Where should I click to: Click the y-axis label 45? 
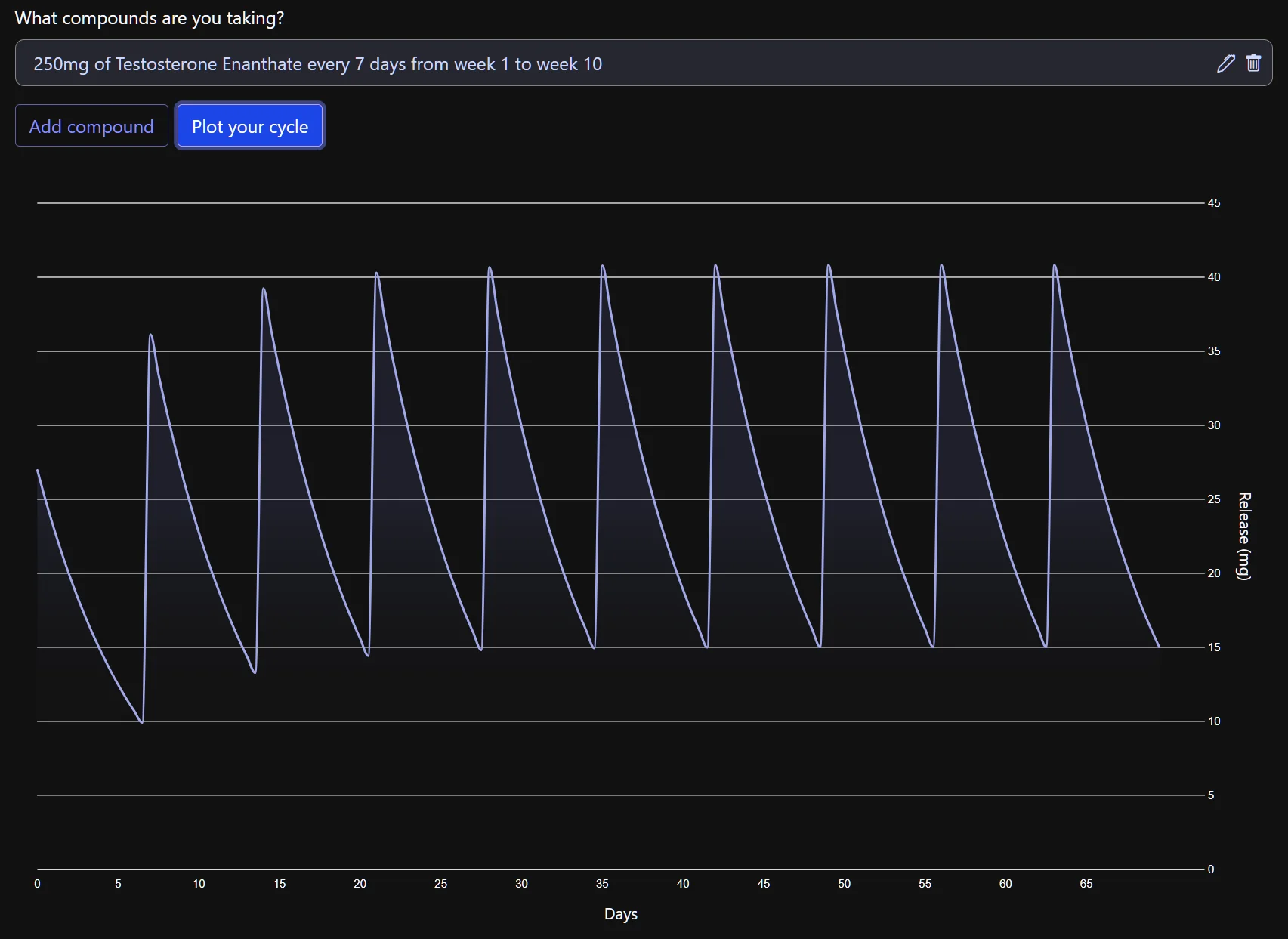(x=1214, y=203)
